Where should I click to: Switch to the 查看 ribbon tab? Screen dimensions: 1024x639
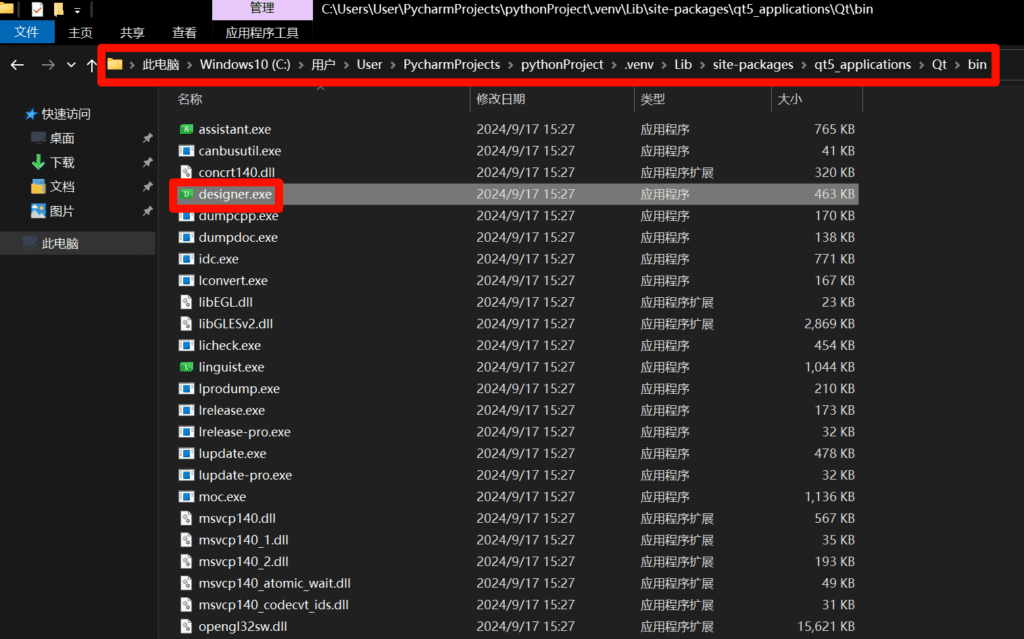pos(184,31)
